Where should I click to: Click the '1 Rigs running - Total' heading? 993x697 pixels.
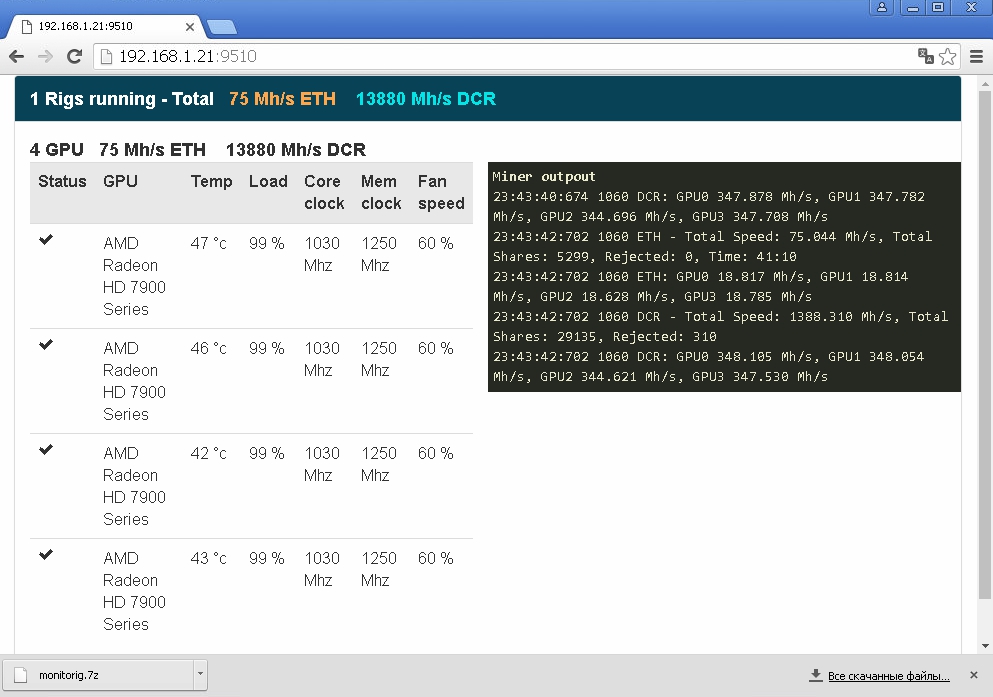click(122, 99)
